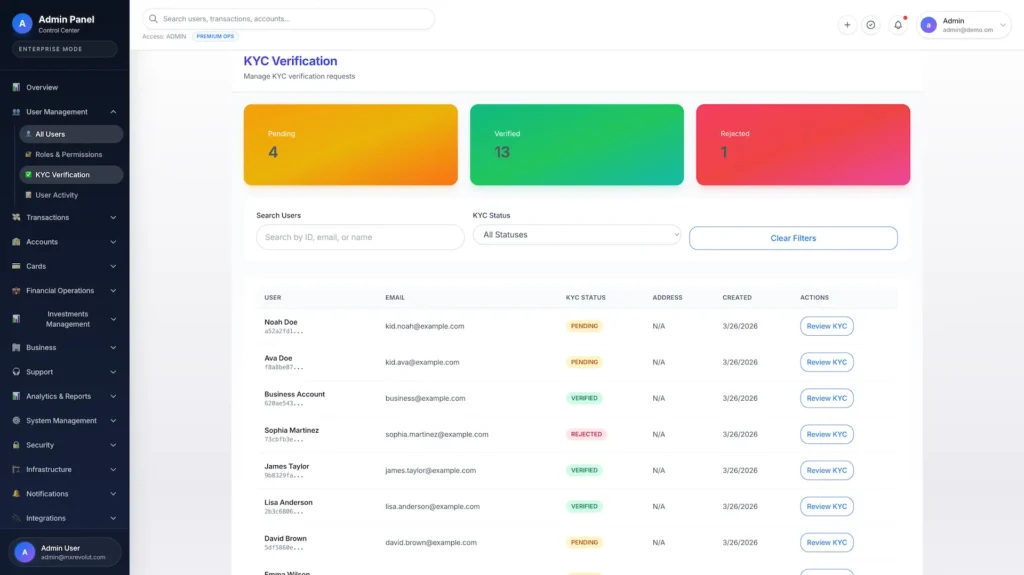Click the User Management people icon
Screen dimensions: 1024x575
(16, 112)
